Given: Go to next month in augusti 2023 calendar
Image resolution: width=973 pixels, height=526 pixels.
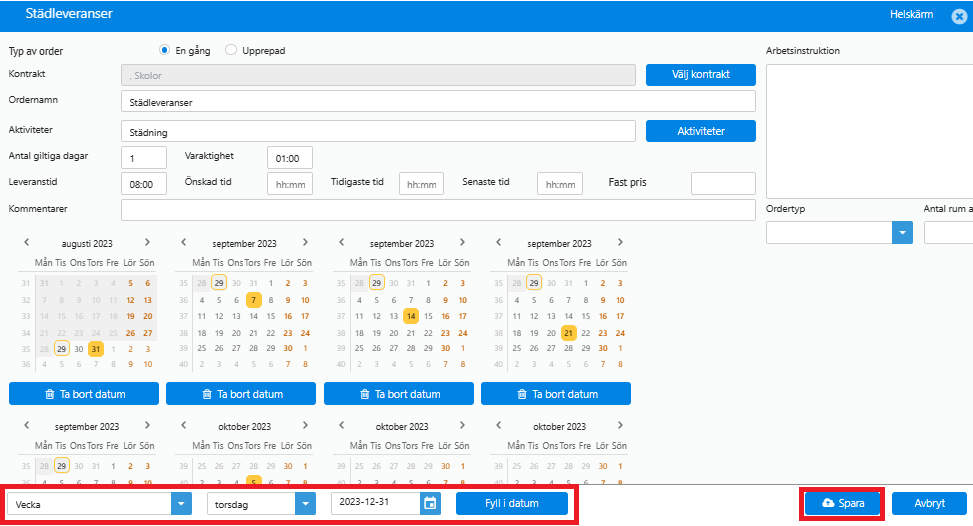Looking at the screenshot, I should pos(147,243).
